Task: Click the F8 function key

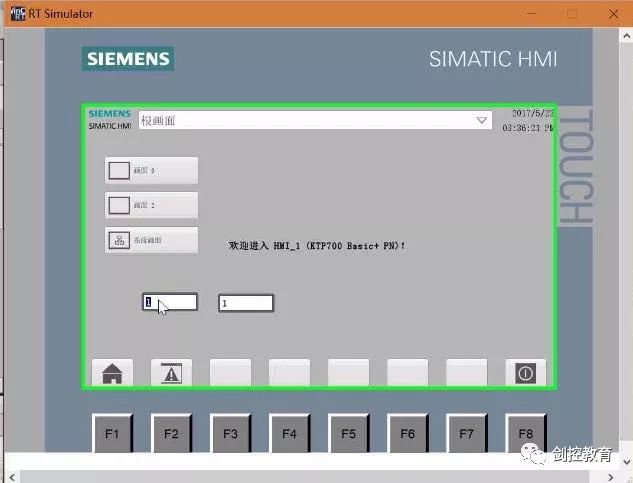Action: click(525, 434)
